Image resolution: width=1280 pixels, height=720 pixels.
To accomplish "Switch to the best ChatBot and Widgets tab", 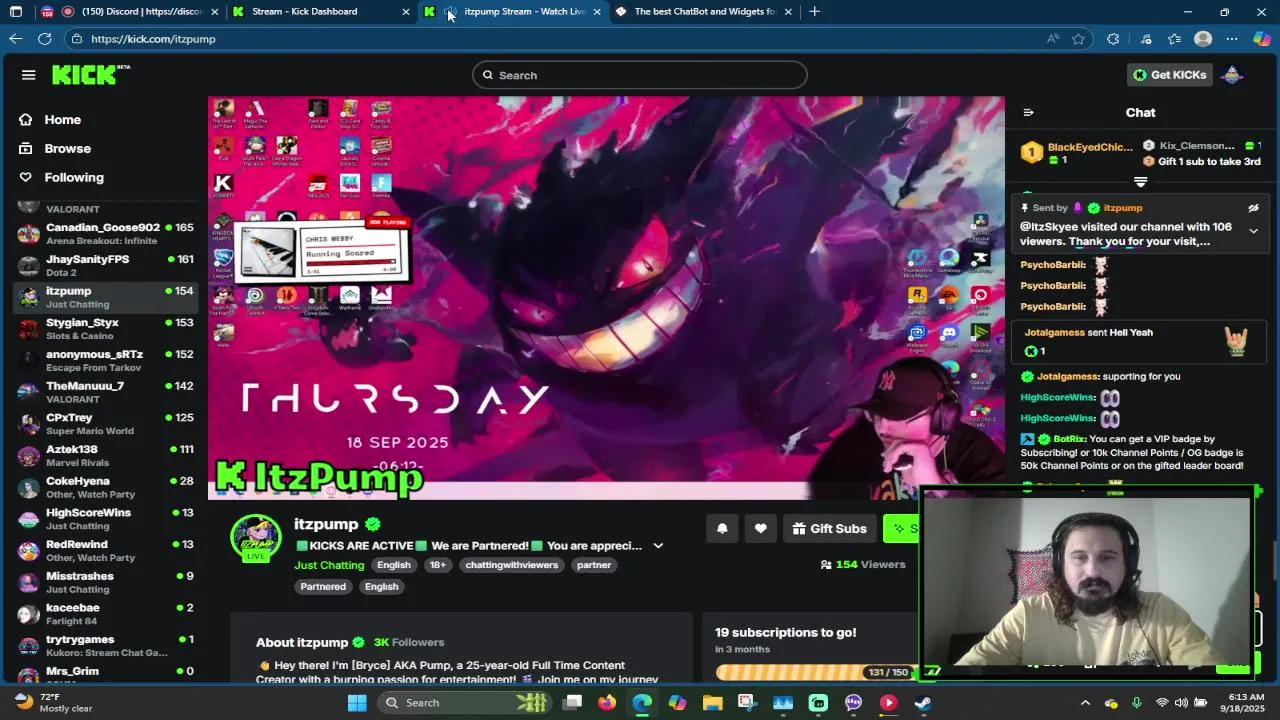I will click(705, 12).
